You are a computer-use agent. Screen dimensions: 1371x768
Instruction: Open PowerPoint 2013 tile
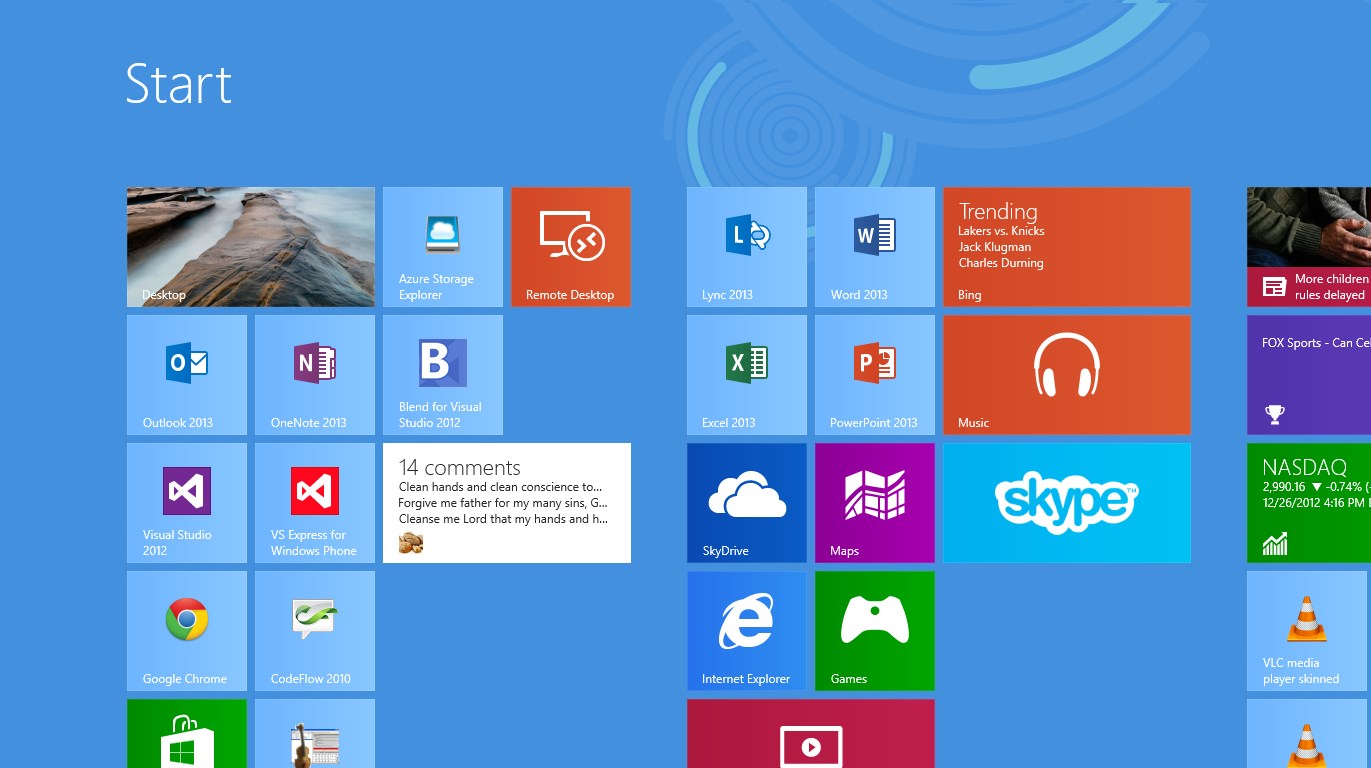coord(875,375)
